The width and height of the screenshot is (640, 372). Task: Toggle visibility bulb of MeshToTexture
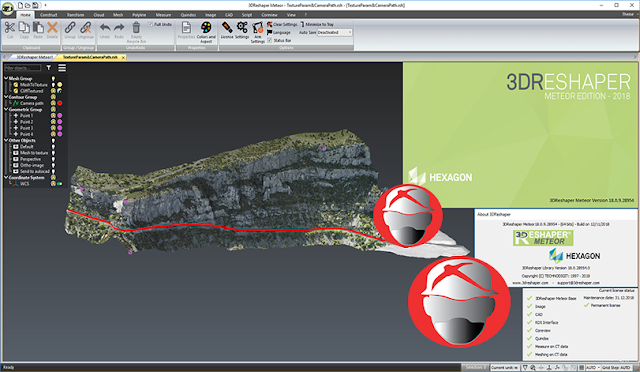[53, 85]
